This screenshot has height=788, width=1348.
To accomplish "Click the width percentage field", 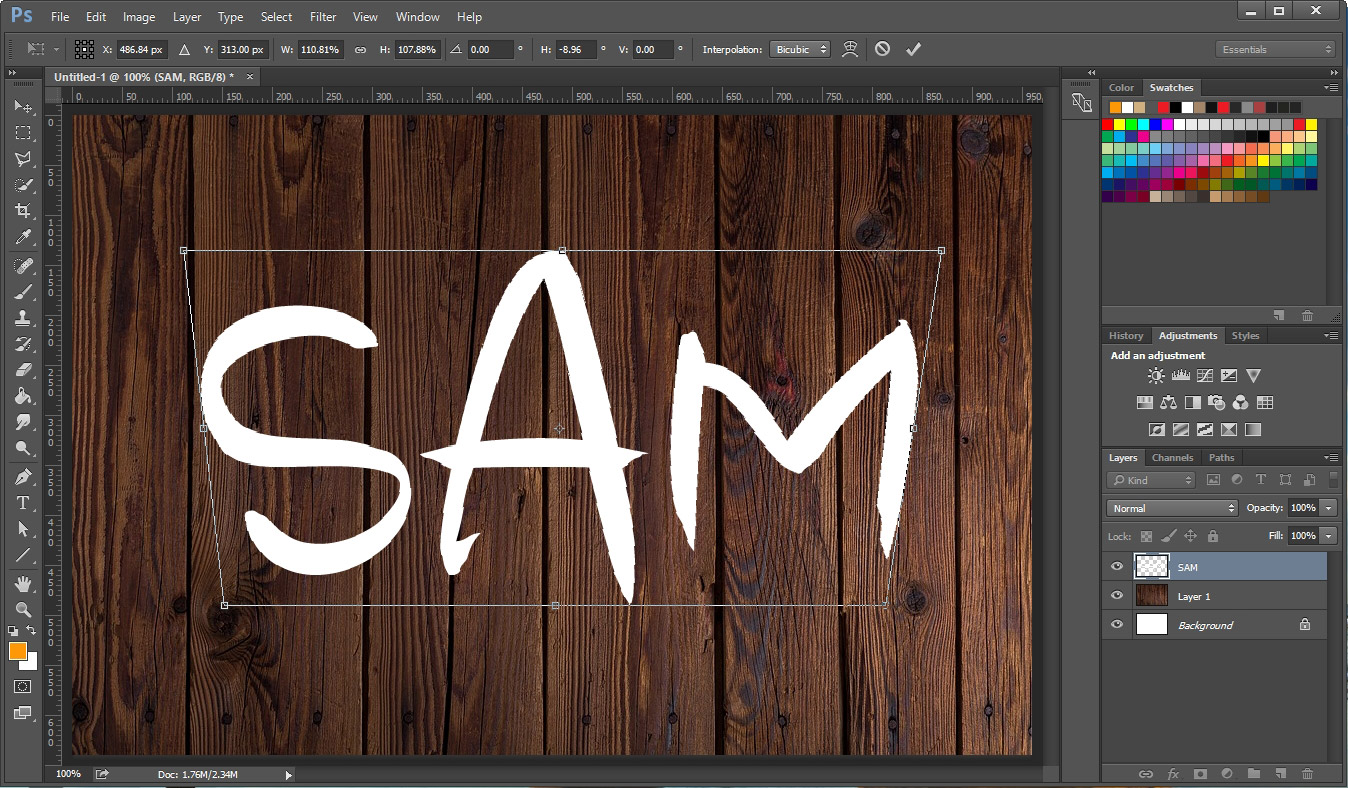I will [x=320, y=49].
